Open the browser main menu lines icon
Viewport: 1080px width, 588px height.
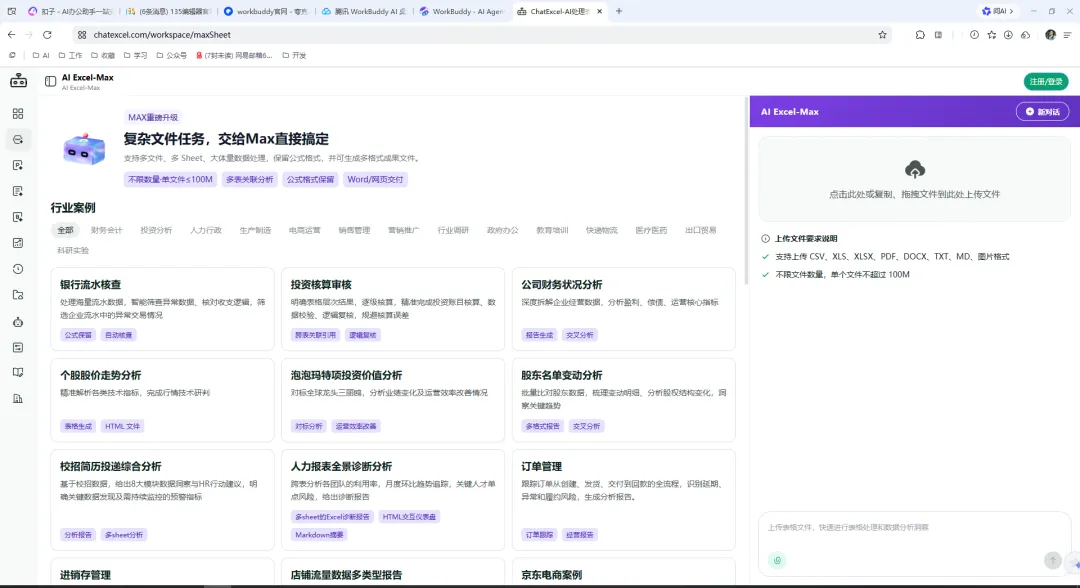[x=1068, y=34]
